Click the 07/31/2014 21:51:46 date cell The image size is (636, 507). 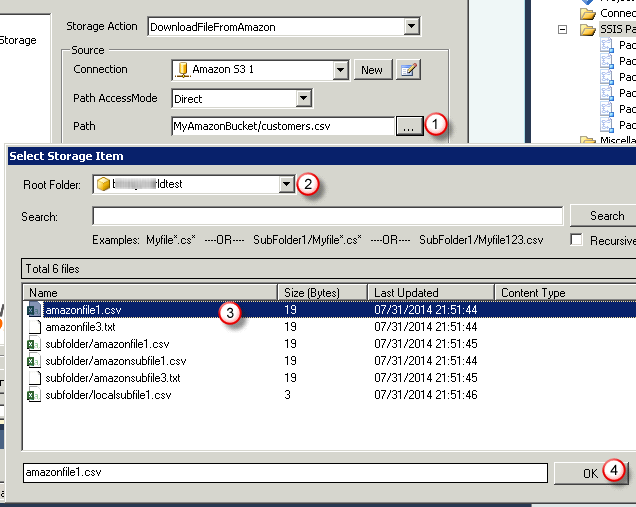425,395
